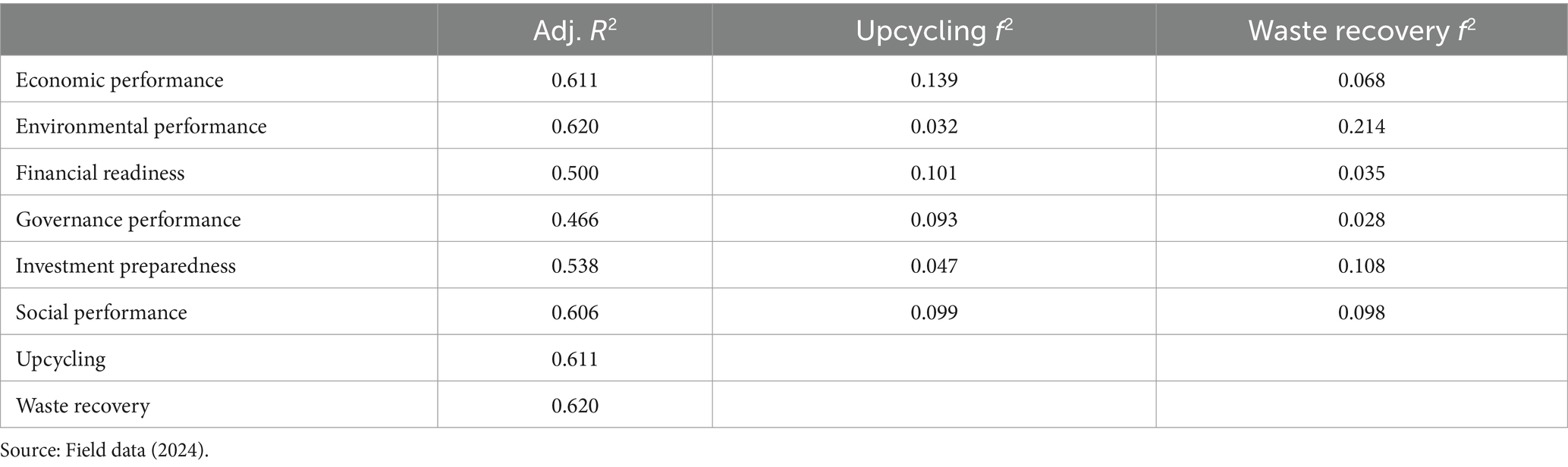Click the Adj. R² column header

click(575, 30)
